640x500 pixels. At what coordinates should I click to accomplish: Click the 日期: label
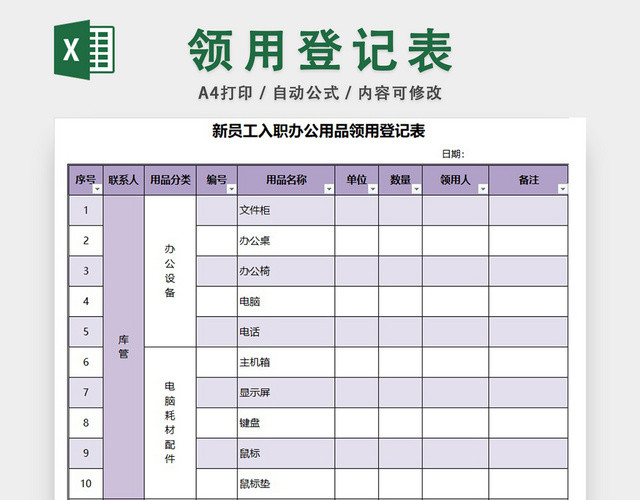453,154
